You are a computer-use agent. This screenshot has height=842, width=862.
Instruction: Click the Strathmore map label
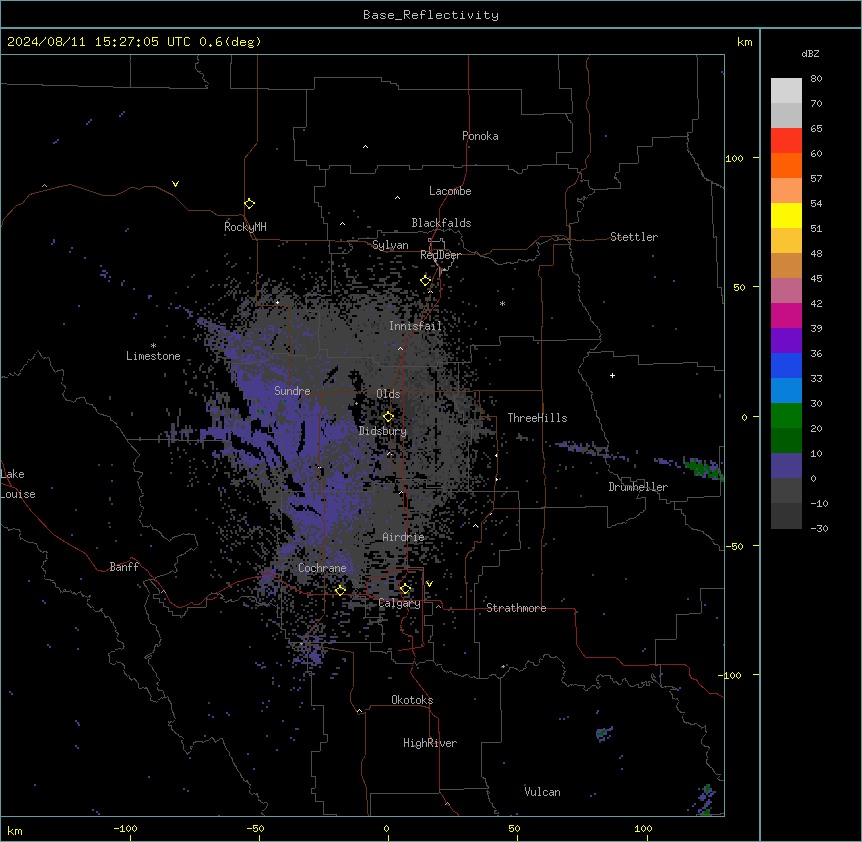[516, 608]
